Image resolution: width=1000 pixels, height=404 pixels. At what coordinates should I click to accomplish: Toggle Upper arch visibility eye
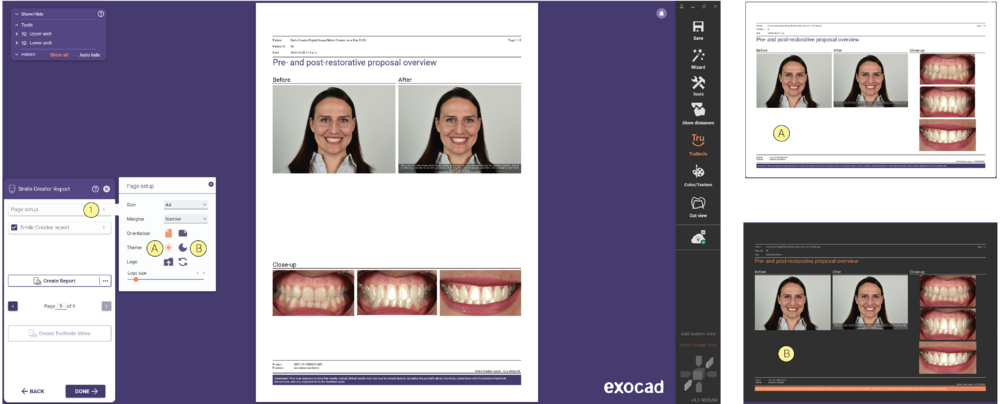pos(25,33)
